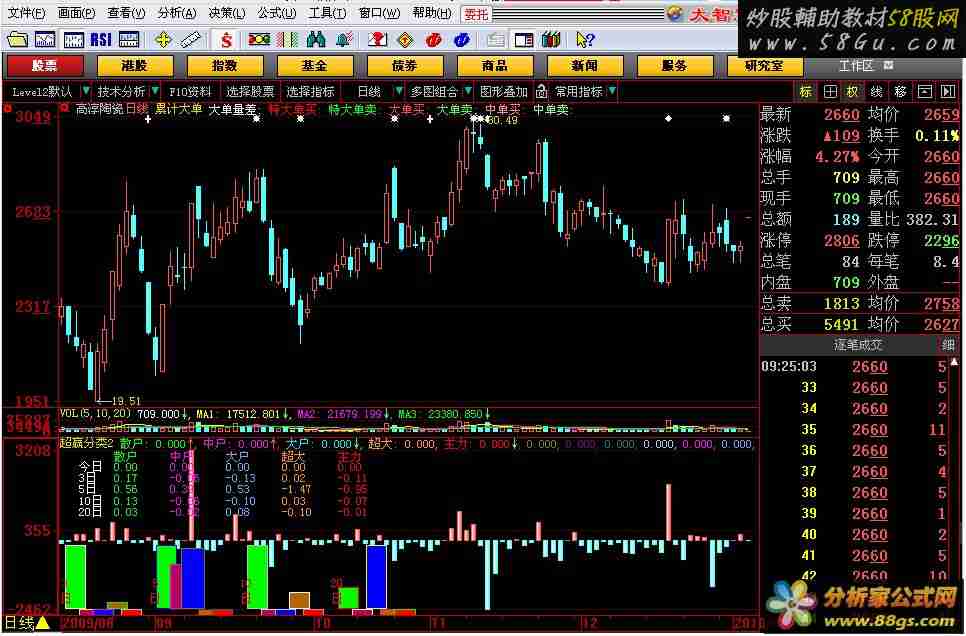
Task: Click the 选择股票 button
Action: pos(250,92)
